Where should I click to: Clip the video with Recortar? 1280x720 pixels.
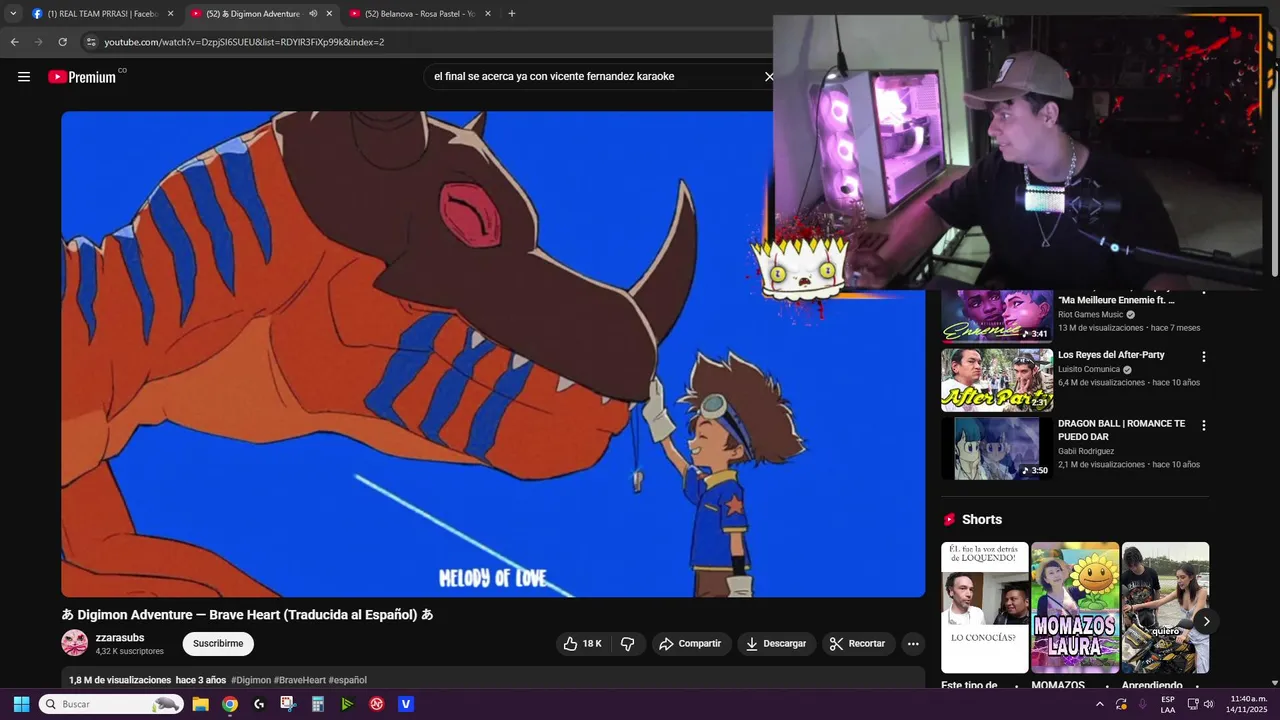(x=858, y=643)
